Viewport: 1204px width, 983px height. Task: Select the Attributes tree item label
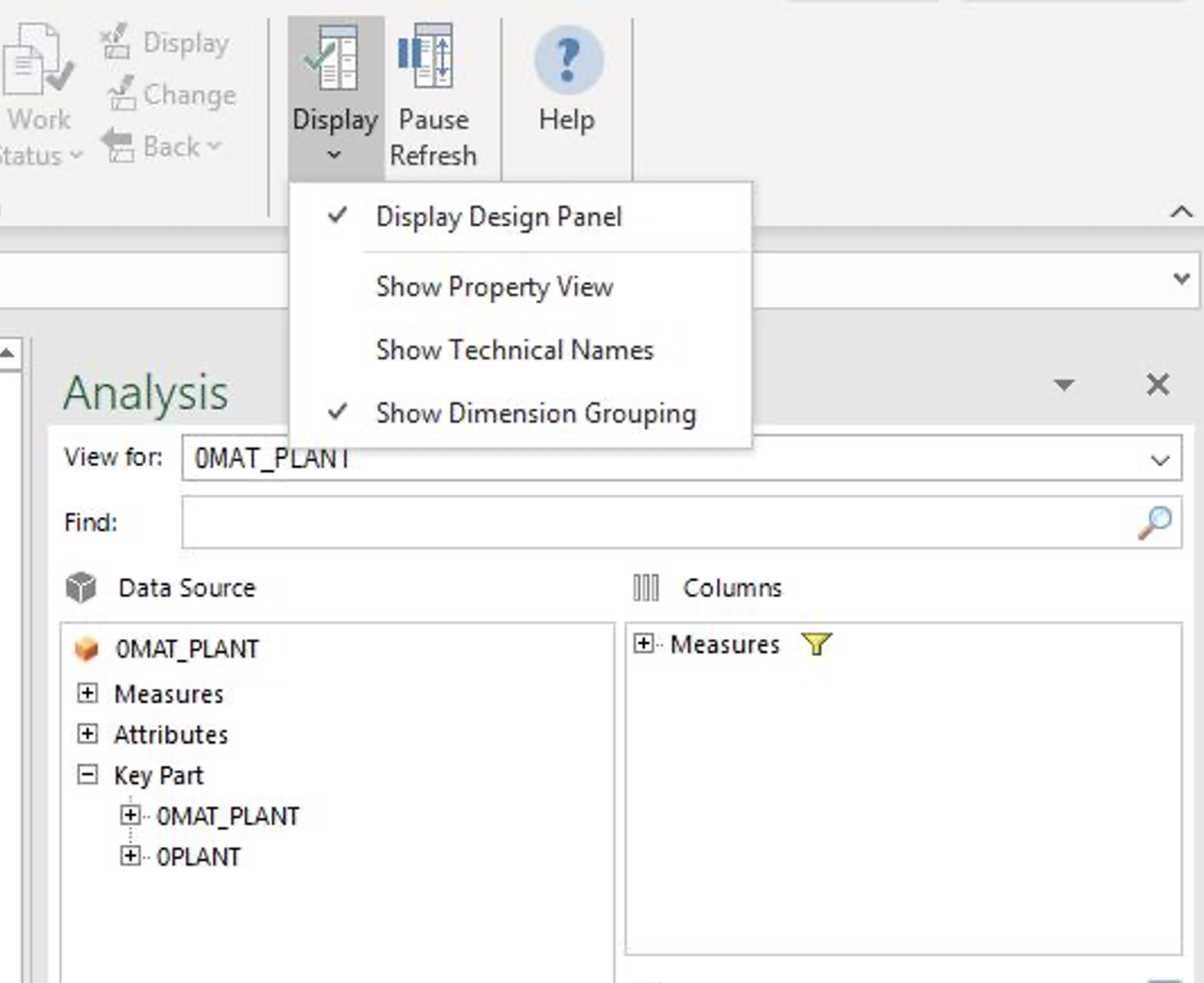[171, 734]
